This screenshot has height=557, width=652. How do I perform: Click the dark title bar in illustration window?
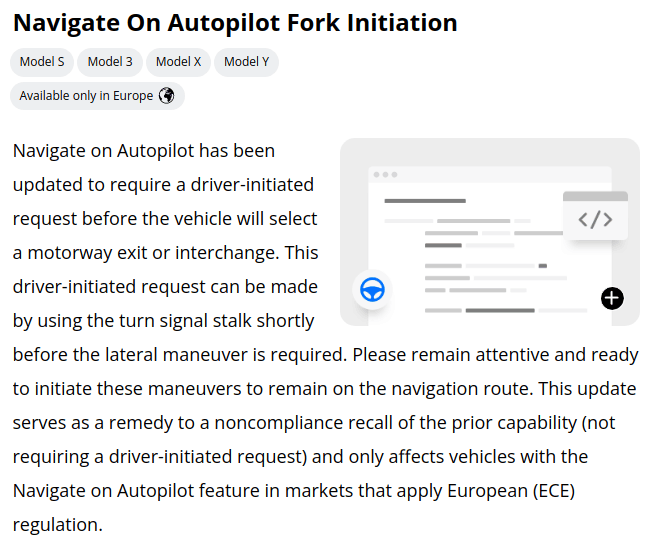(x=425, y=201)
